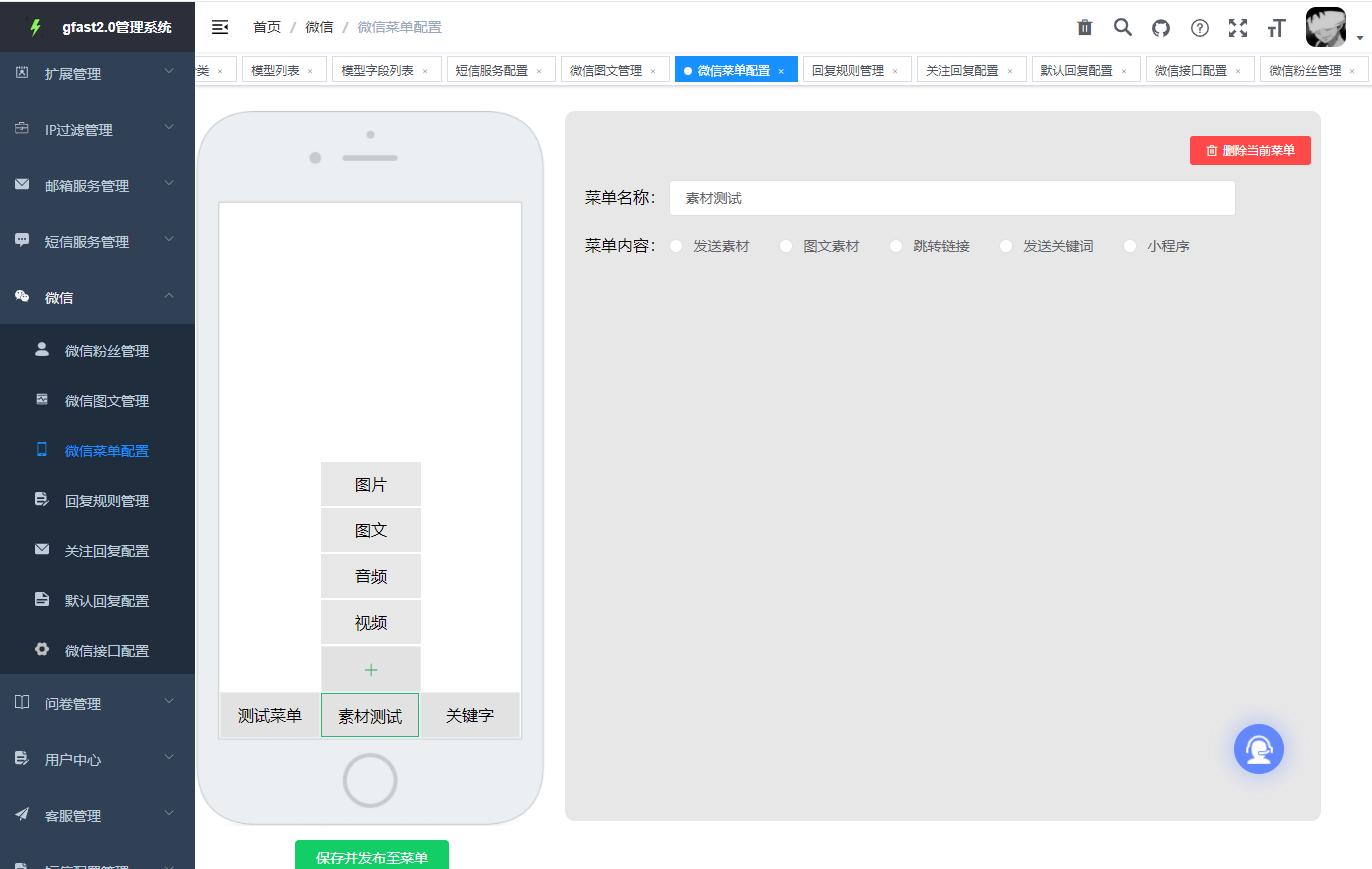Open the search magnifier in the header
Image resolution: width=1372 pixels, height=869 pixels.
(1123, 27)
